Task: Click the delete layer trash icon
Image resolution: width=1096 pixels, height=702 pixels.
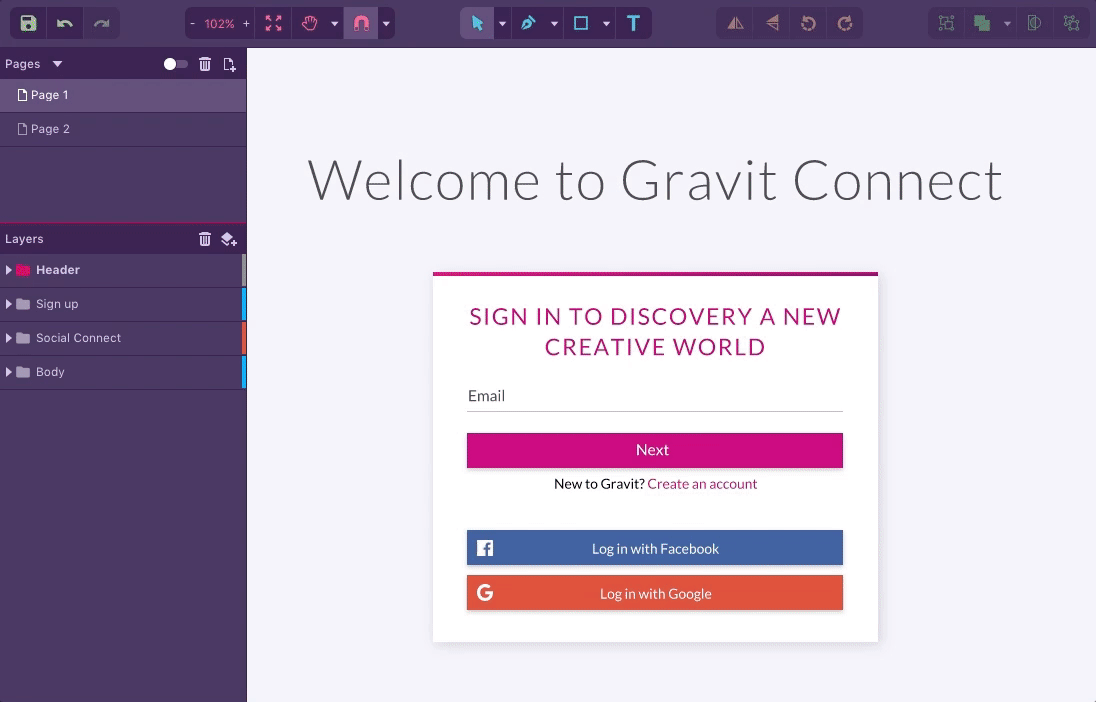Action: (205, 239)
